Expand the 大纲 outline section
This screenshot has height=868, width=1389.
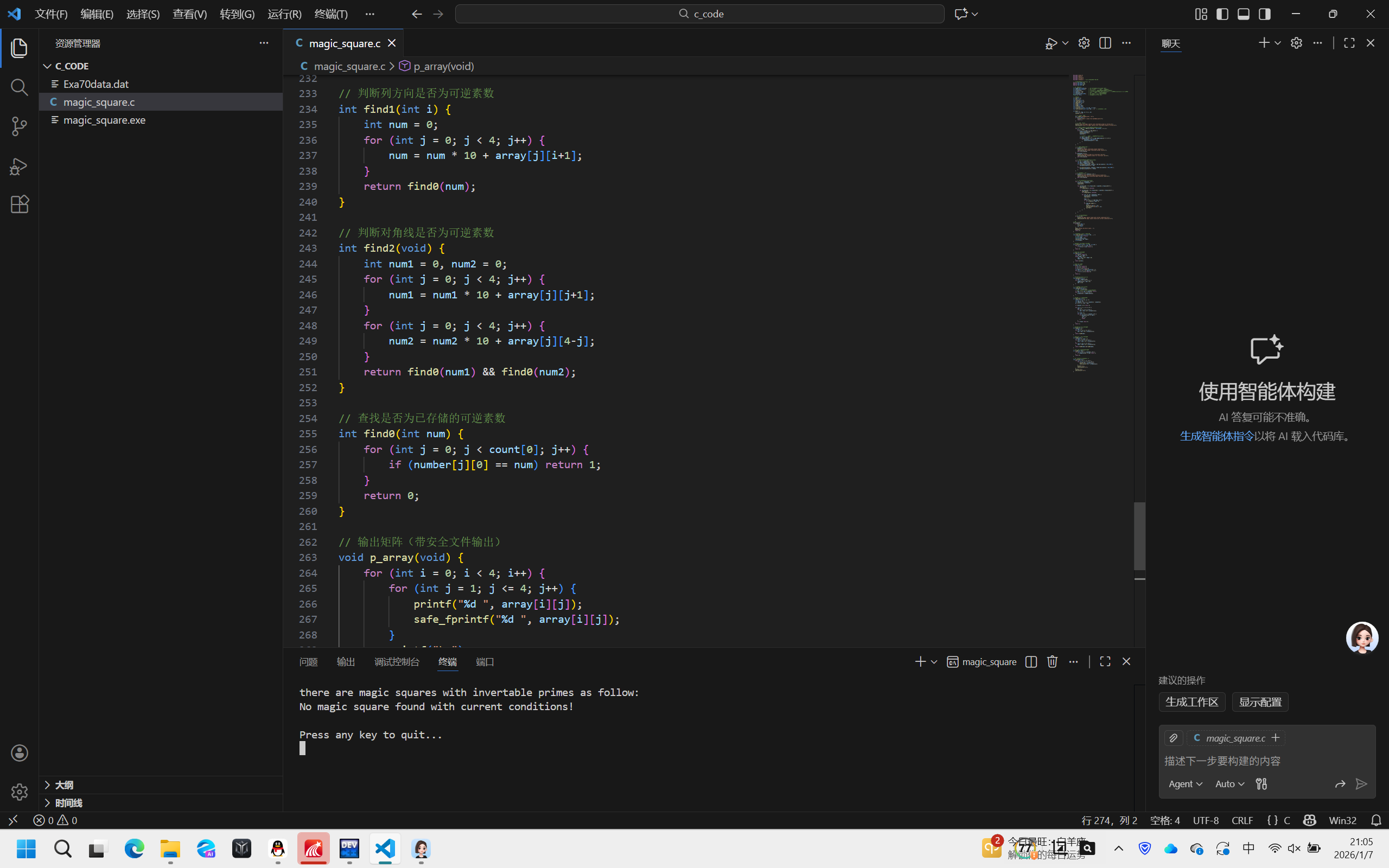[63, 785]
